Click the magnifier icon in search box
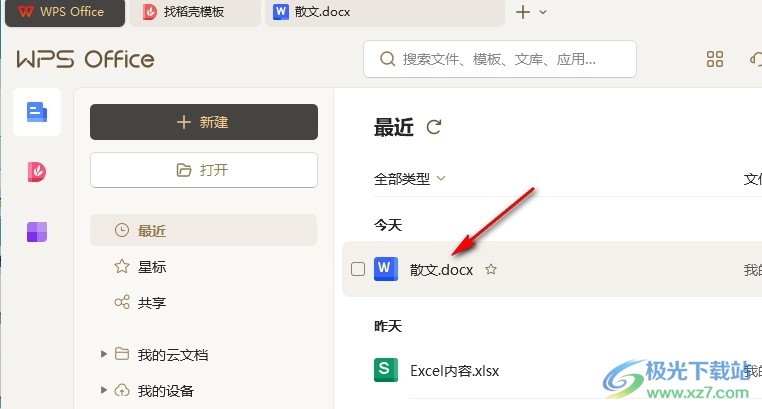Image resolution: width=762 pixels, height=409 pixels. [x=387, y=59]
